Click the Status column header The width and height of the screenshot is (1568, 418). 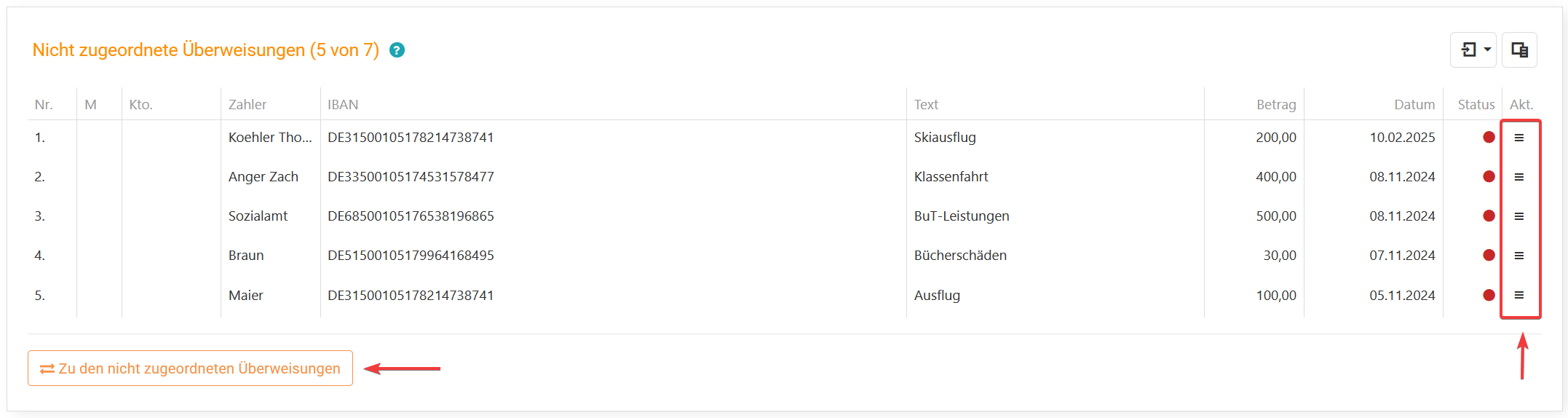pos(1476,105)
